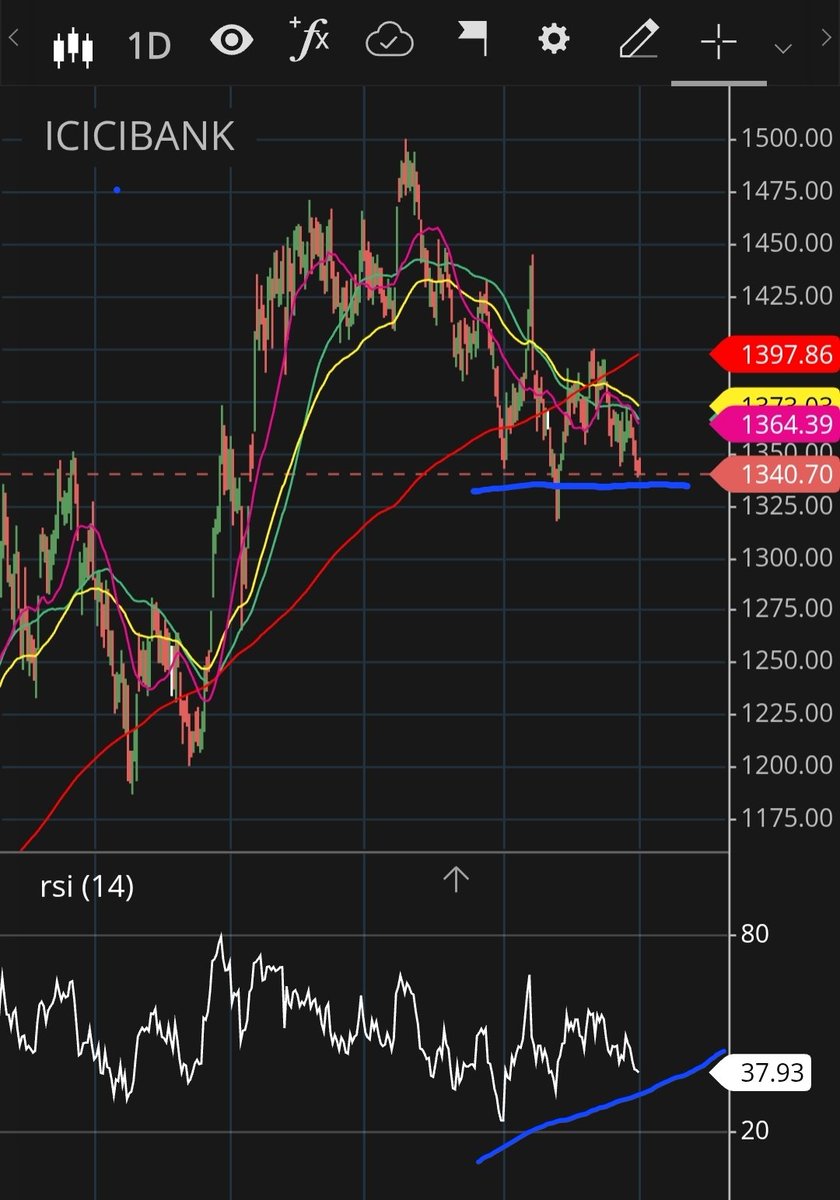This screenshot has height=1200, width=840.
Task: Click the 1175.00 price axis label
Action: point(787,817)
